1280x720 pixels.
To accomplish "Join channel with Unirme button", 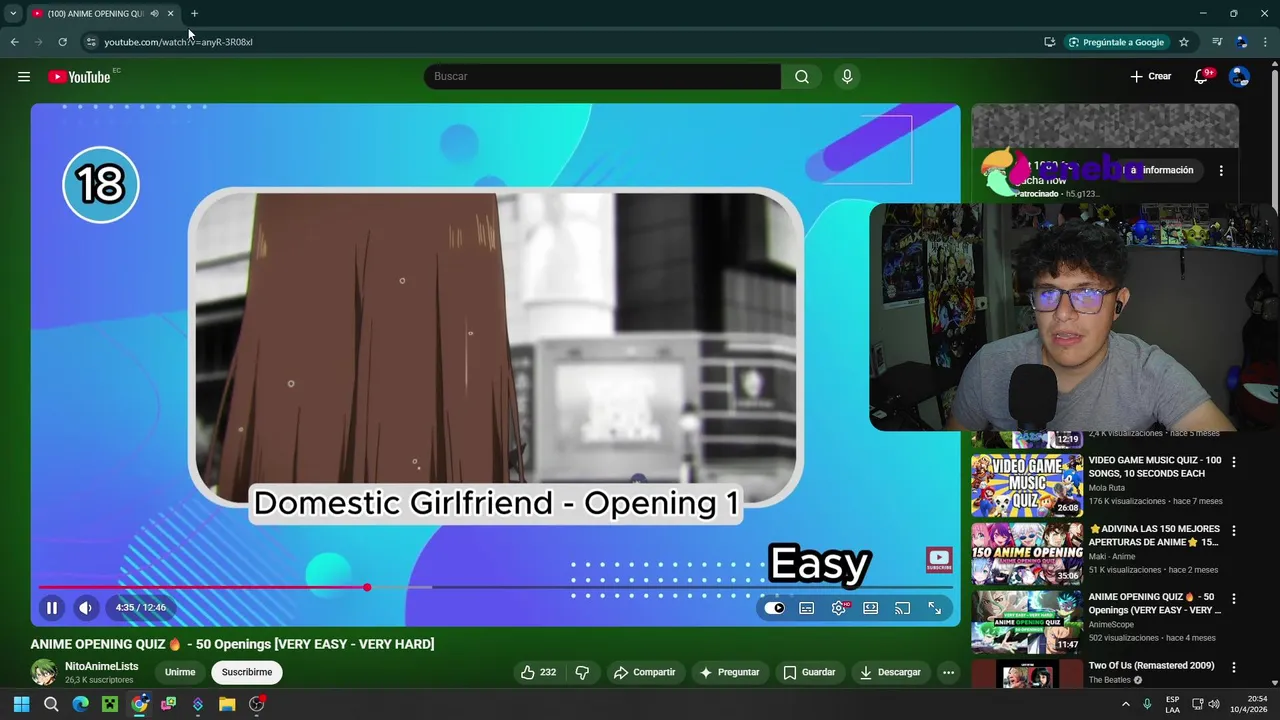I will [x=180, y=672].
